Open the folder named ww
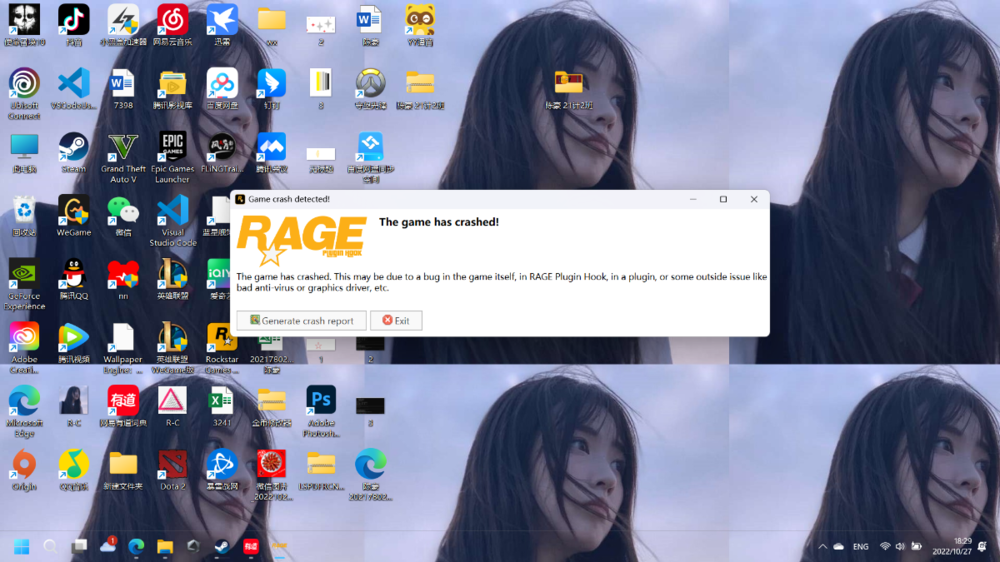This screenshot has height=562, width=1000. (x=272, y=26)
